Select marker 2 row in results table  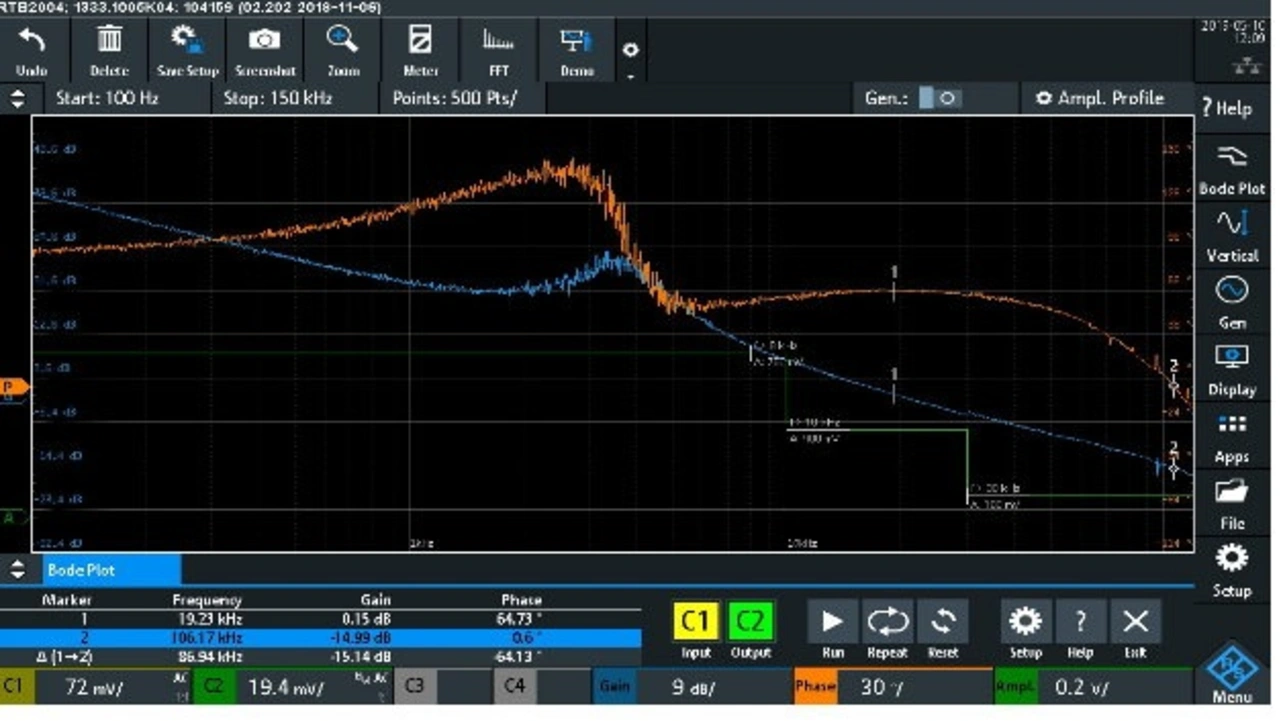click(x=320, y=637)
